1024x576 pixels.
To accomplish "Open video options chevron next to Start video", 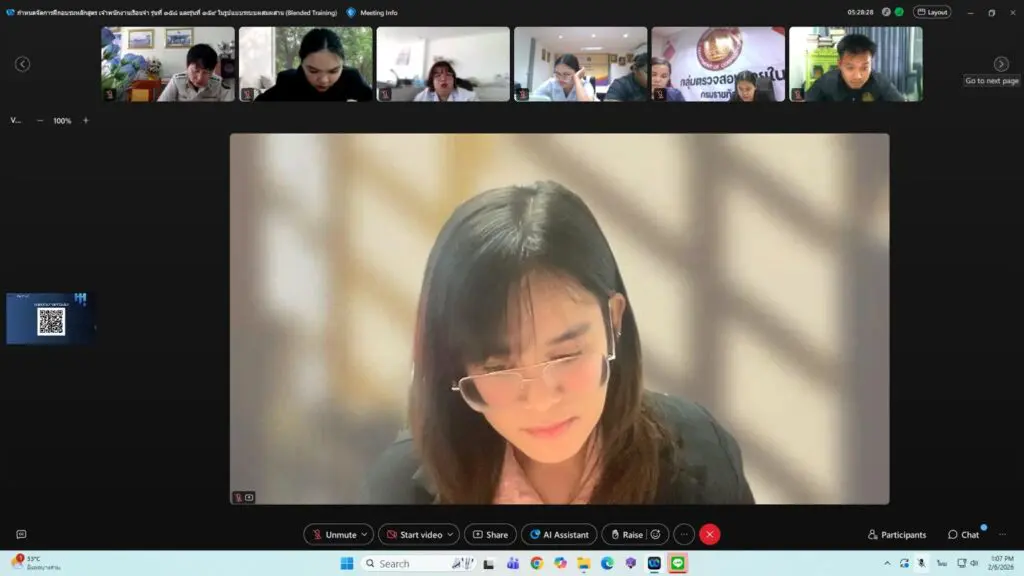I will [x=451, y=534].
